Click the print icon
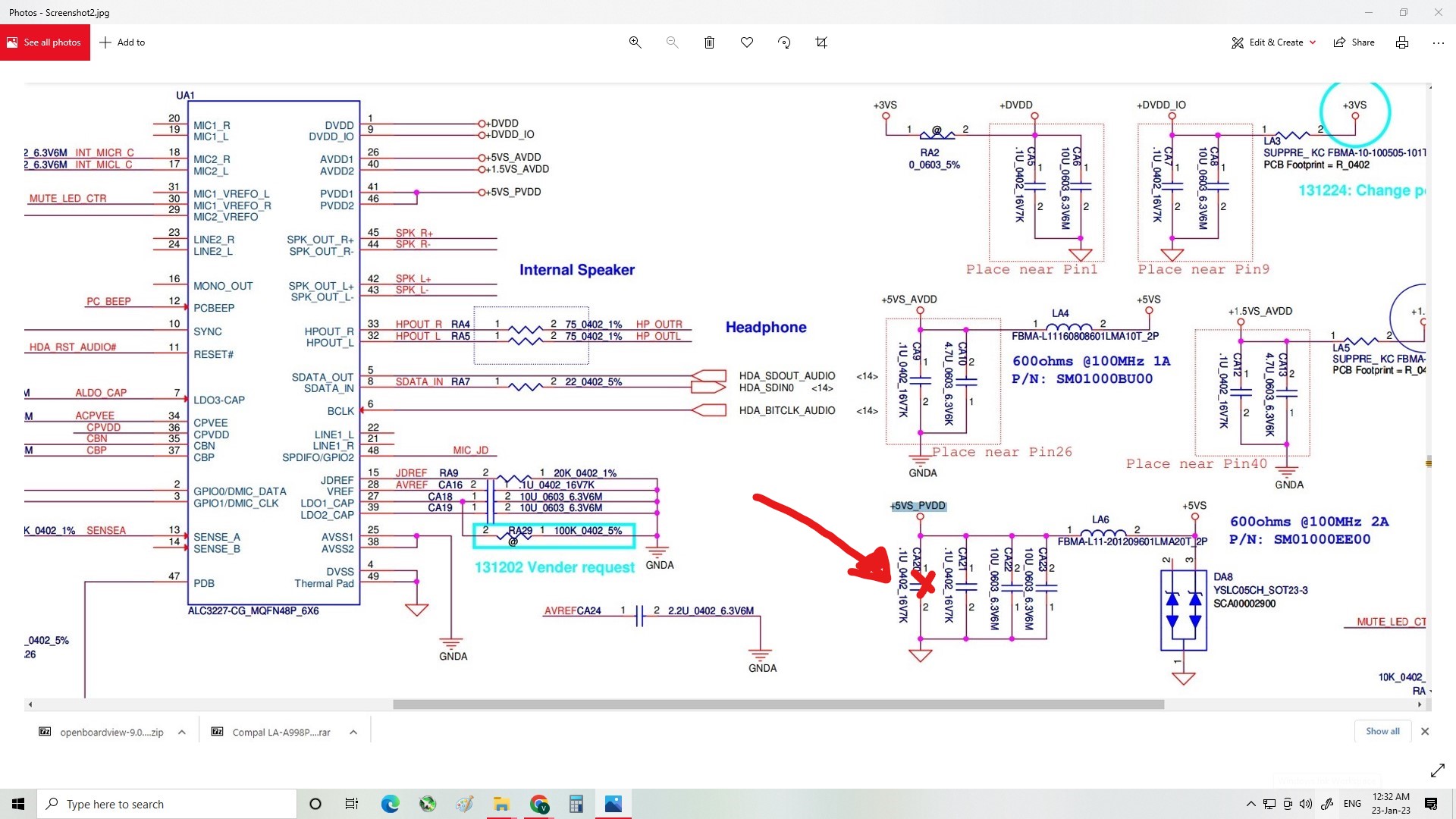 click(x=1402, y=42)
